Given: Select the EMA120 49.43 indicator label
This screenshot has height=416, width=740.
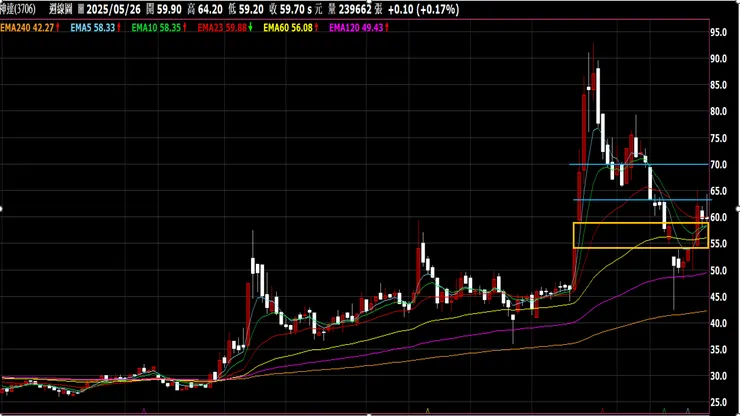Looking at the screenshot, I should pyautogui.click(x=356, y=28).
